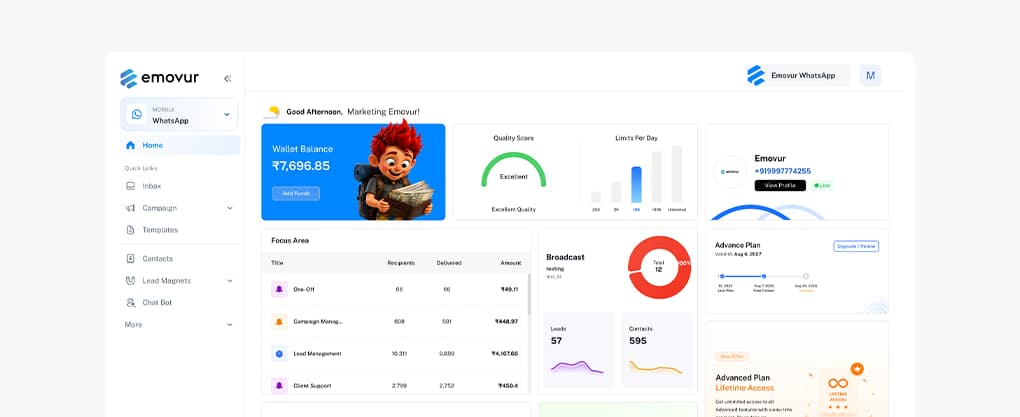Open Campaign menu item
This screenshot has height=417, width=1020.
(x=159, y=208)
